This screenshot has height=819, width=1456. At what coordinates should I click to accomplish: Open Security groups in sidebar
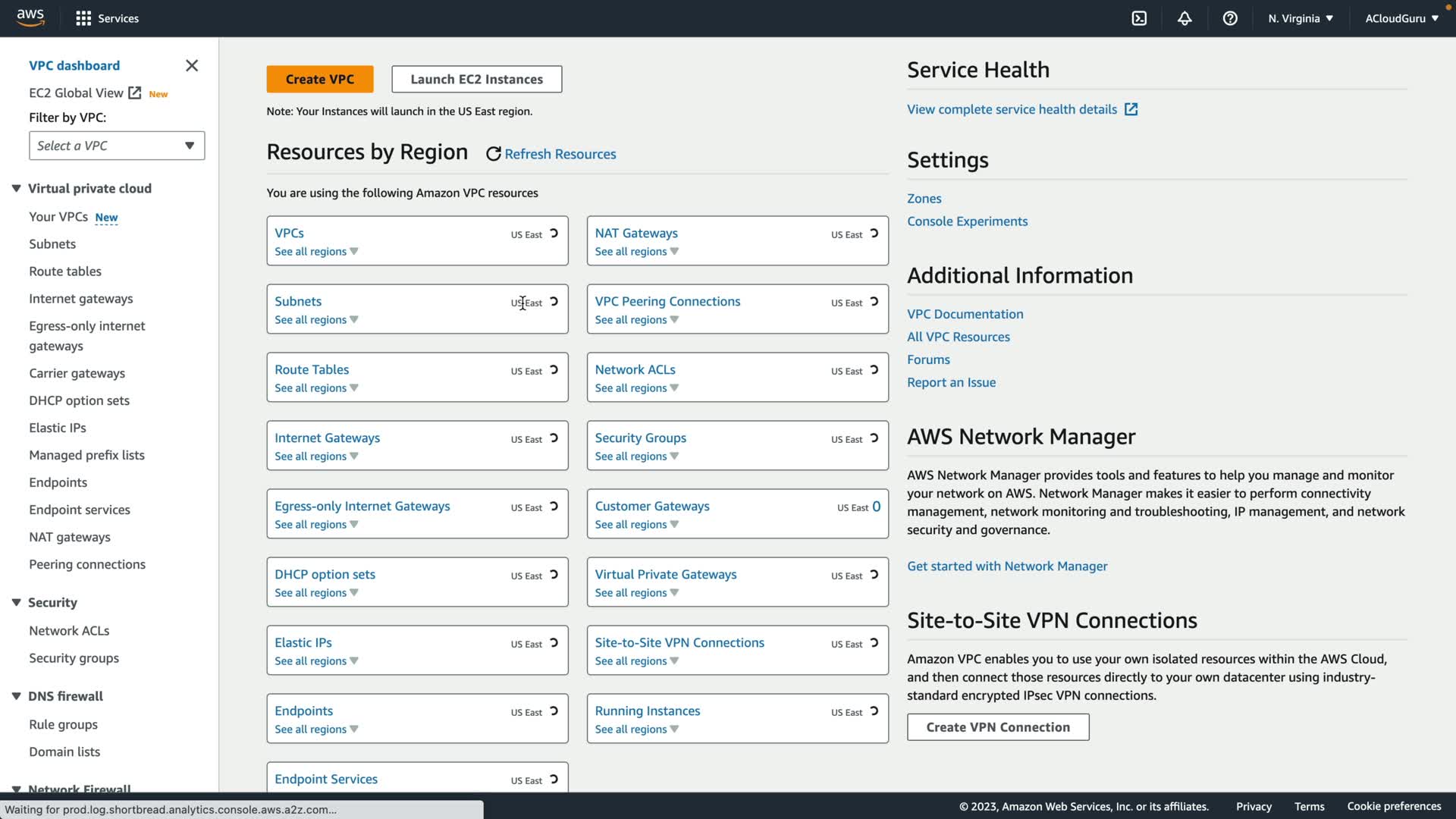click(x=74, y=658)
